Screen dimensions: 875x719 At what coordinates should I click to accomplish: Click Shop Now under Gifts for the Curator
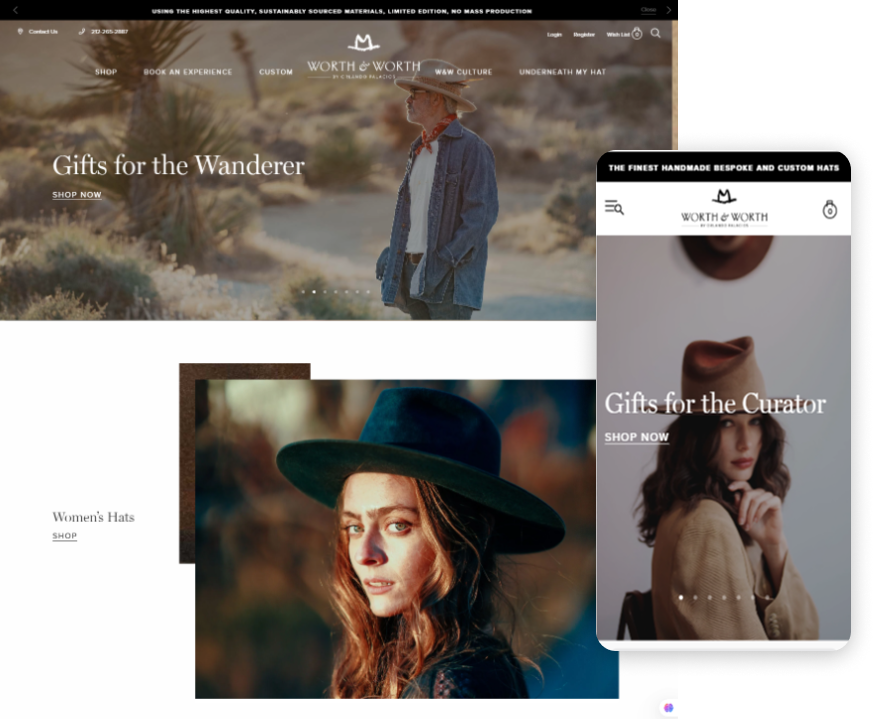[x=636, y=437]
